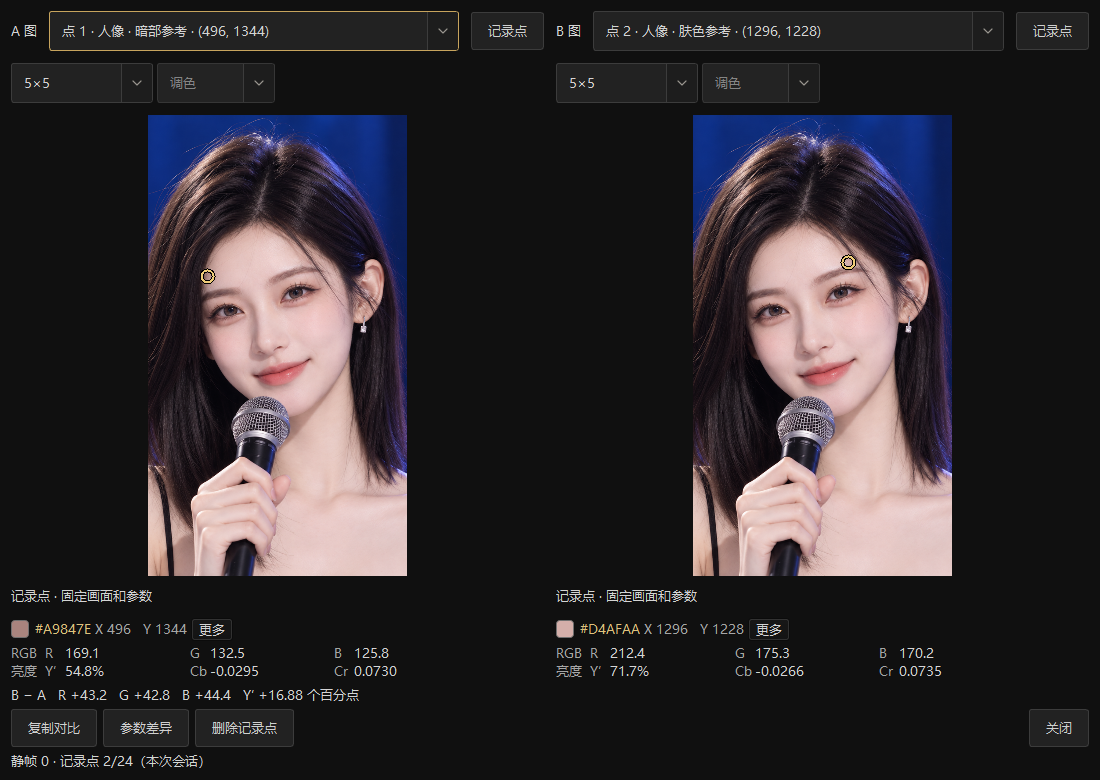Click the left portrait image A

click(277, 345)
